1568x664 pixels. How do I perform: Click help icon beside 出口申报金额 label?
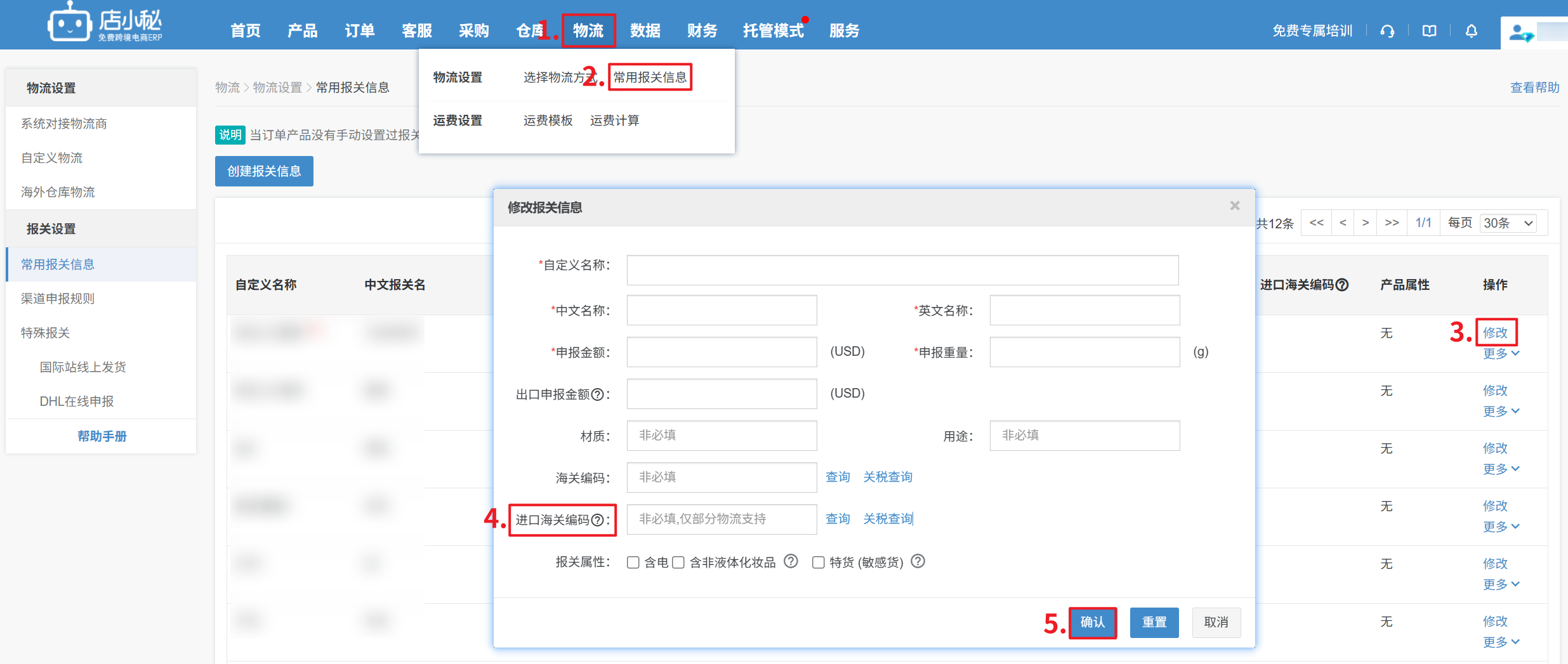tap(597, 394)
